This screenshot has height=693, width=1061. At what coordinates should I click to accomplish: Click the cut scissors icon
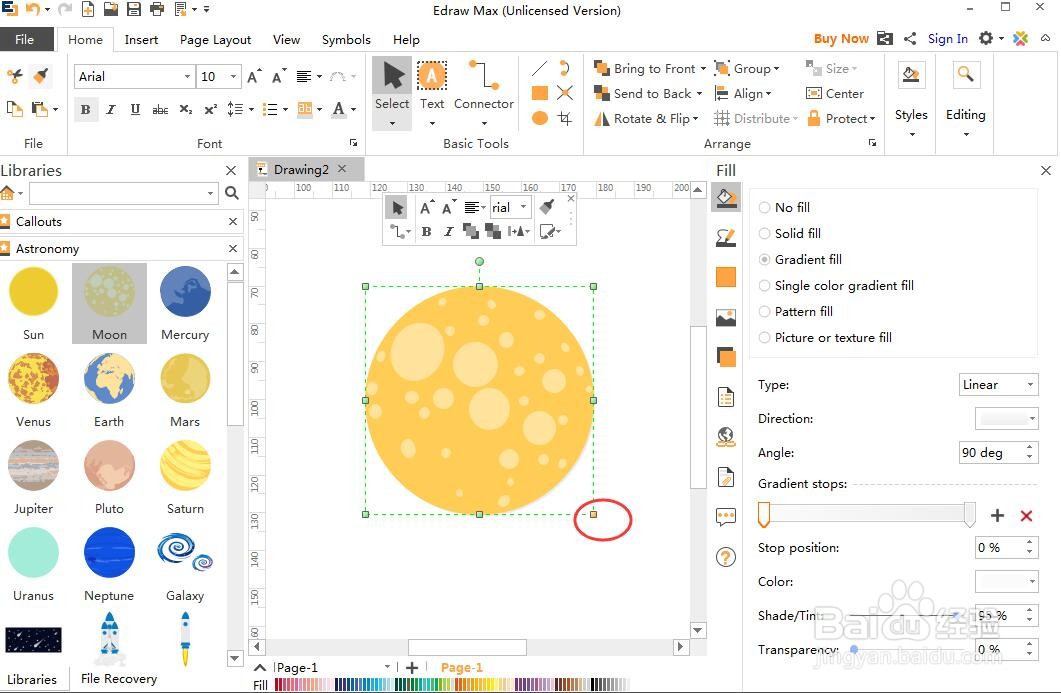[15, 76]
